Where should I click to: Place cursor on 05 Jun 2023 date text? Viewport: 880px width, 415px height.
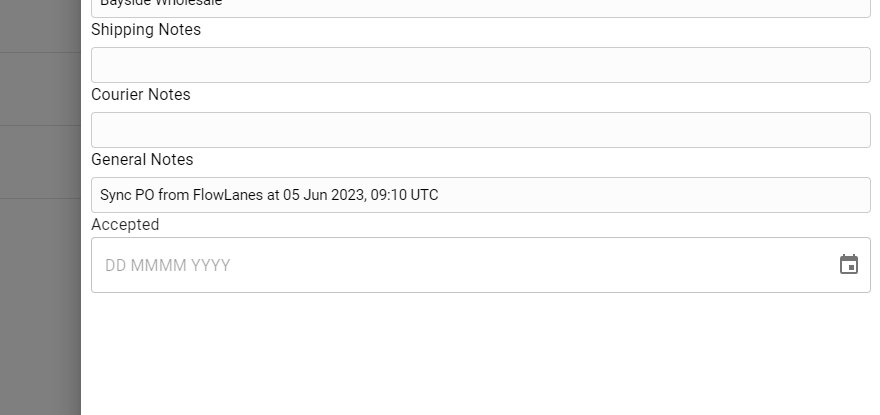point(324,195)
